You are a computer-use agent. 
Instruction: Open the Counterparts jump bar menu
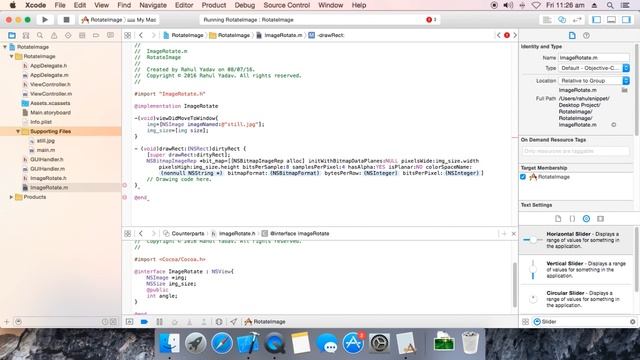[x=184, y=233]
